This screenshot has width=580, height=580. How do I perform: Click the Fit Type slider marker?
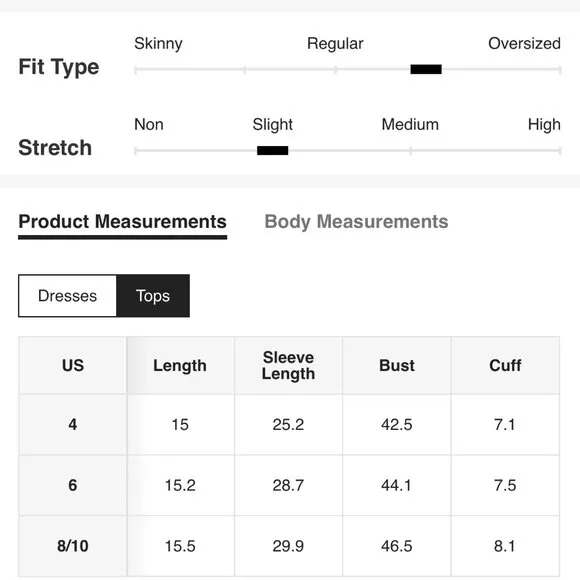pos(426,69)
